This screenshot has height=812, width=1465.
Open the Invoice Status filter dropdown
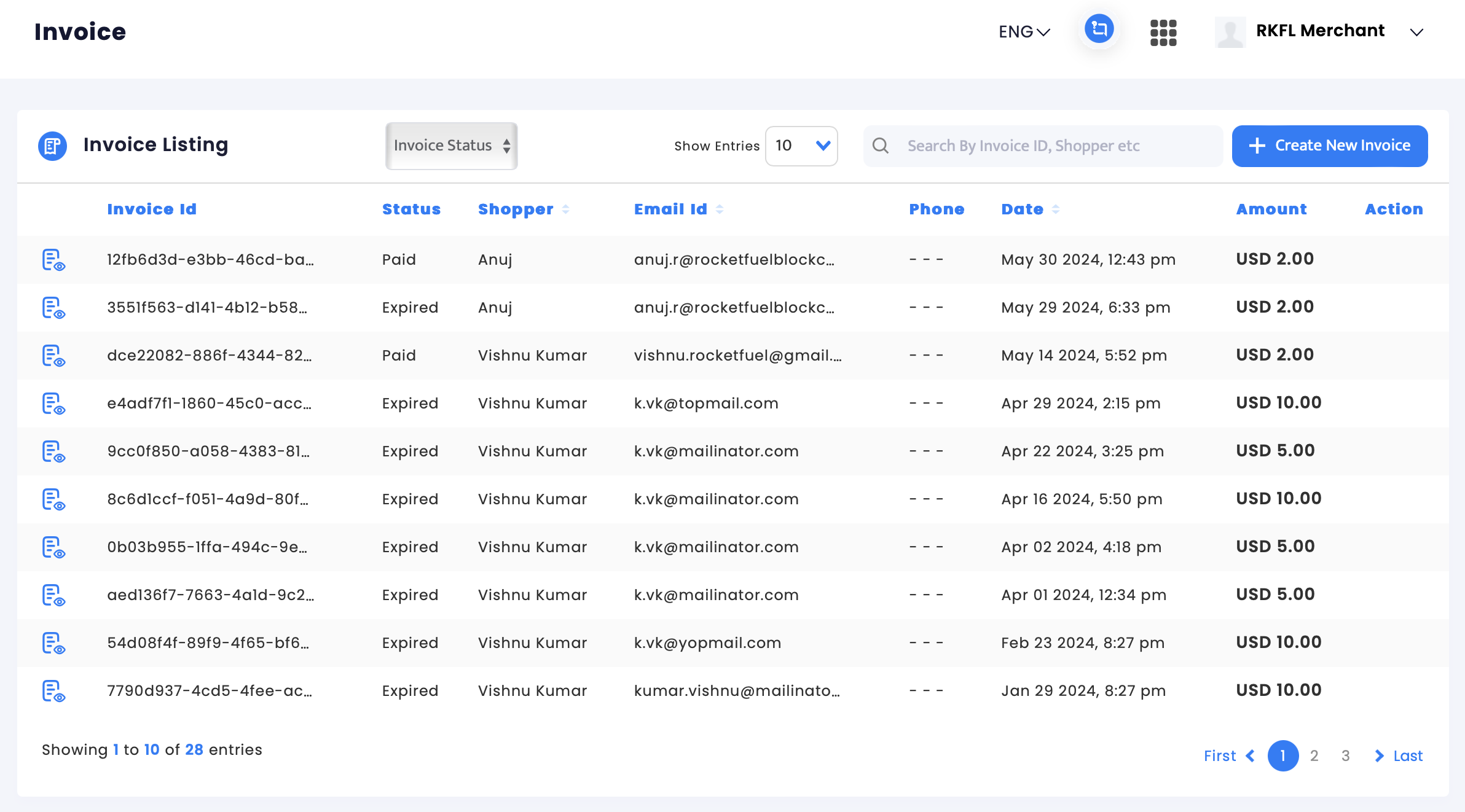(451, 146)
